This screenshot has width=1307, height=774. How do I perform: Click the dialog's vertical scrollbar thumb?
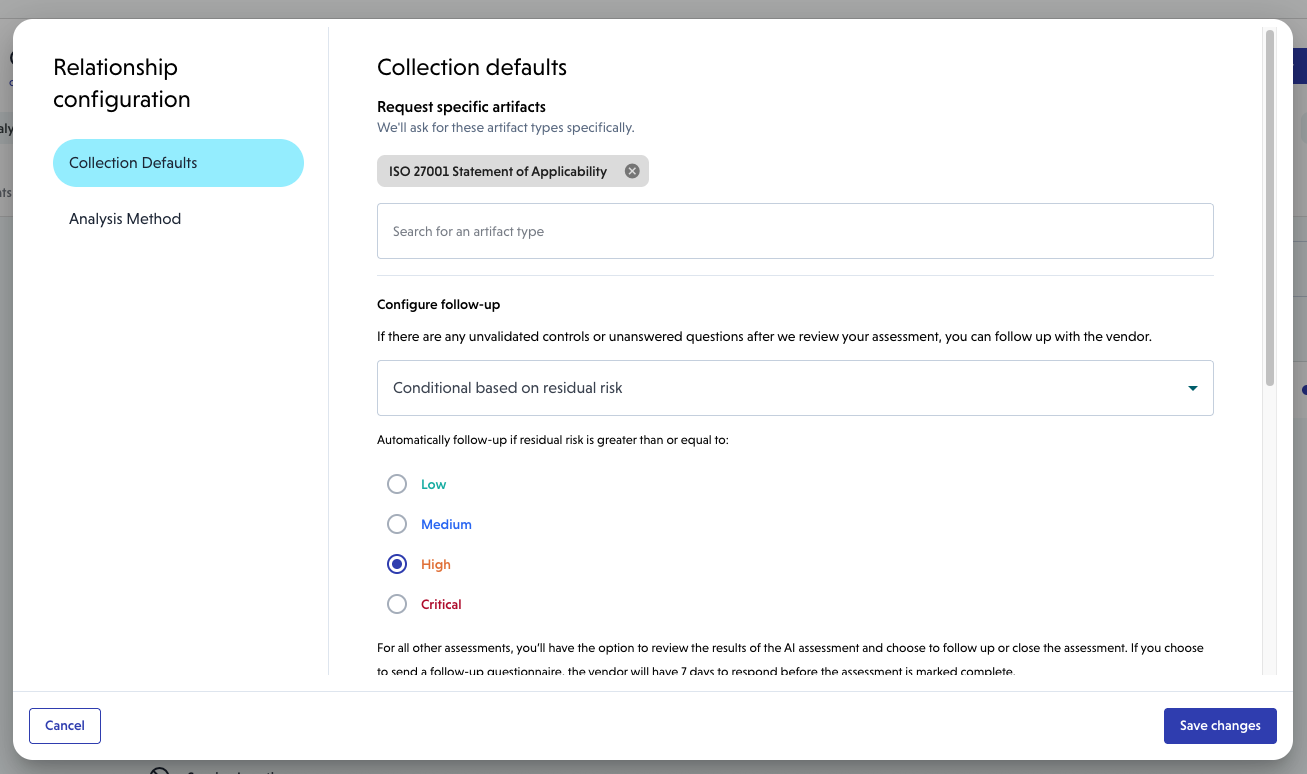click(1270, 207)
